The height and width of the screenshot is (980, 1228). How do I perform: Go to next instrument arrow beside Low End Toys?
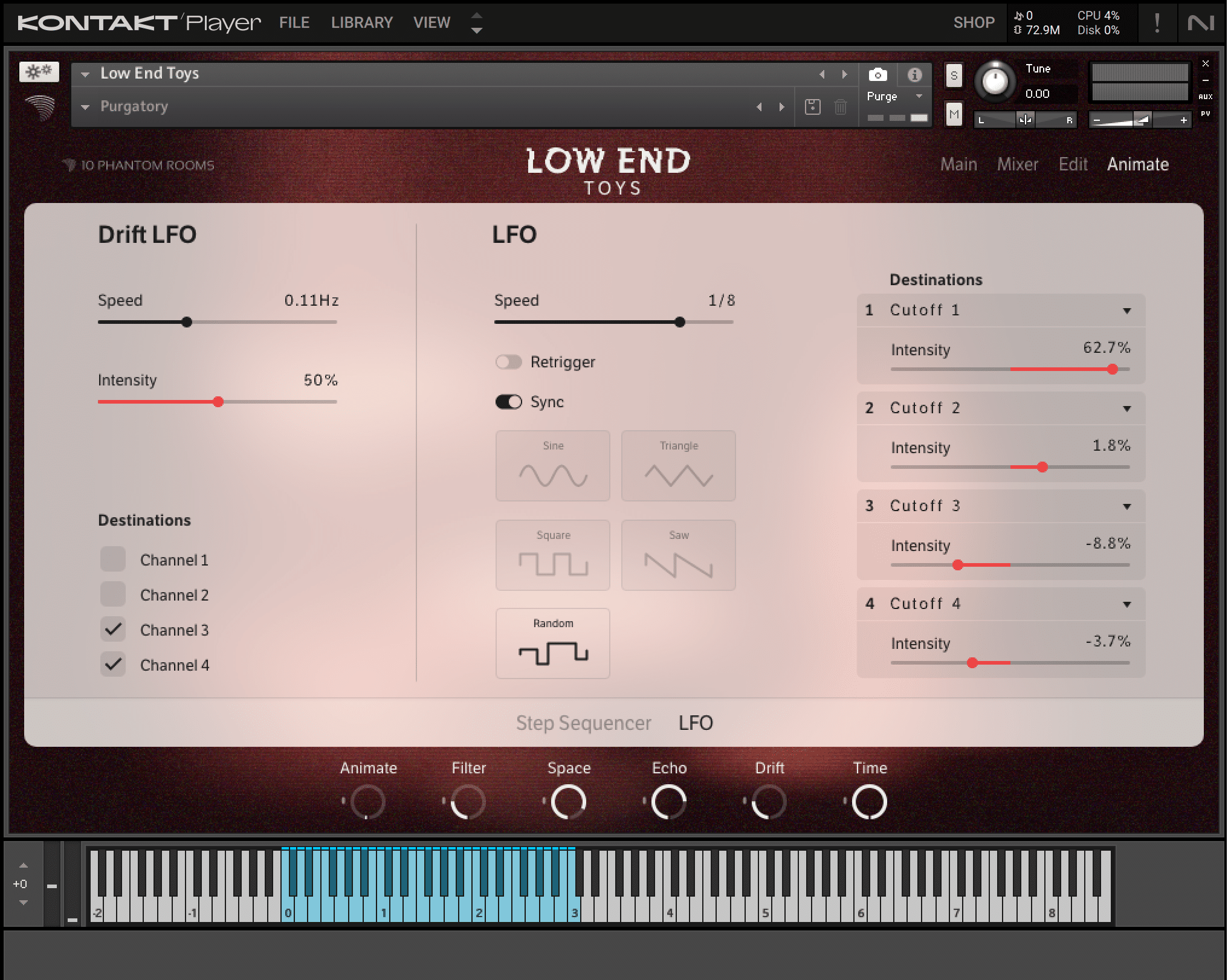844,74
